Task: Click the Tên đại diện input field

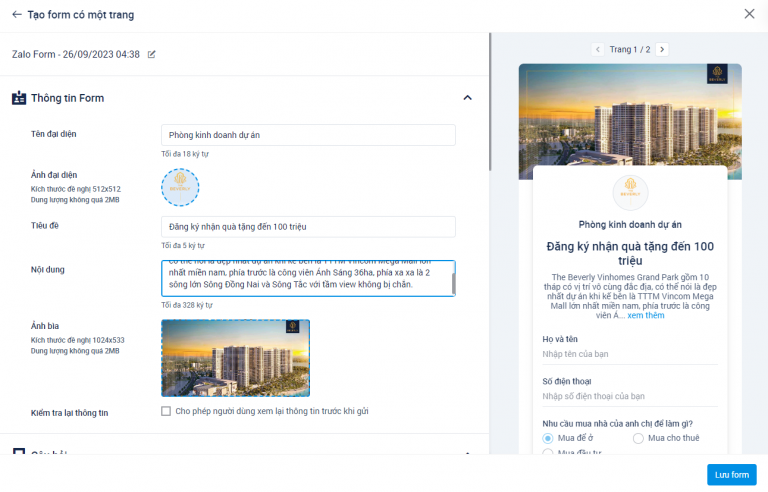Action: click(308, 135)
